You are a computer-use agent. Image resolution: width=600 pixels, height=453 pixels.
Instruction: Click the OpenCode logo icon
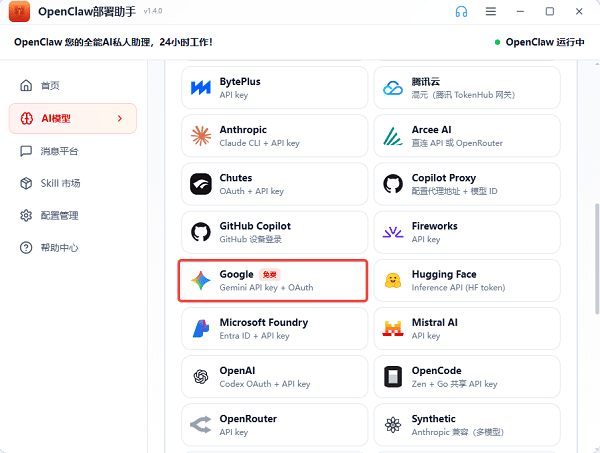393,377
